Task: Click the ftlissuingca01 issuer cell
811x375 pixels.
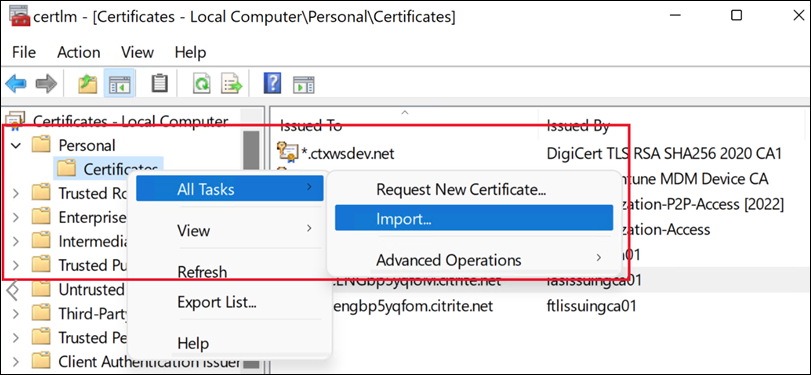Action: [591, 306]
